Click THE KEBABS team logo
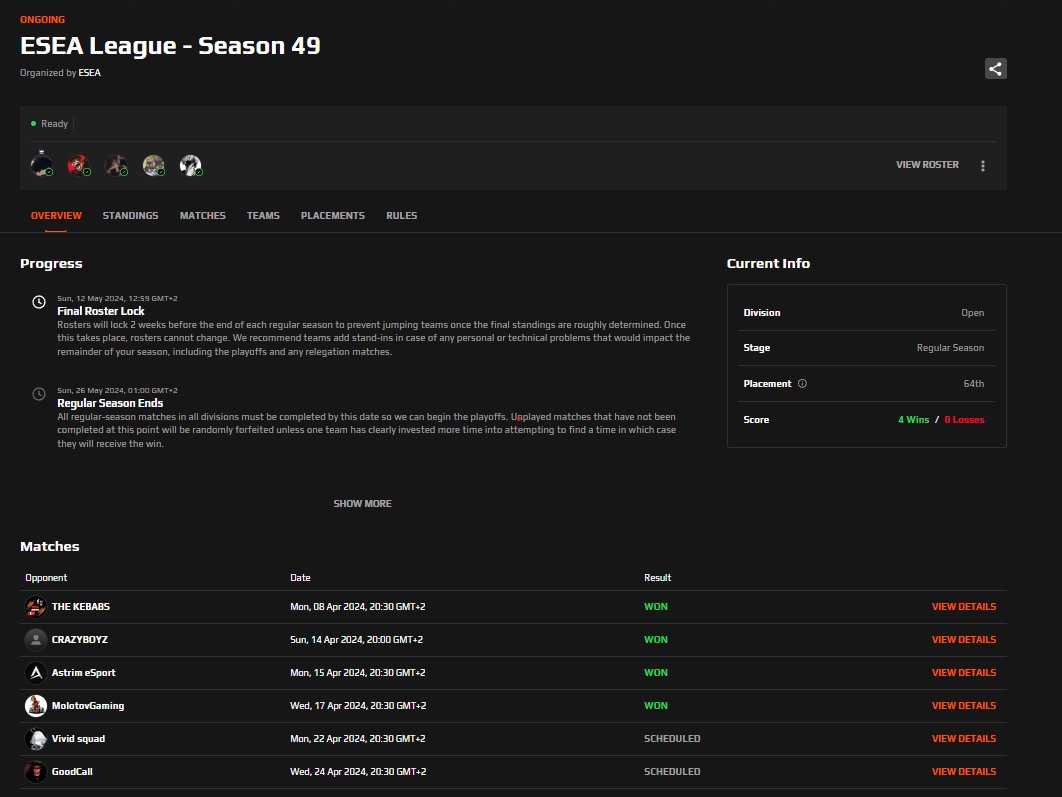This screenshot has height=797, width=1062. [36, 607]
